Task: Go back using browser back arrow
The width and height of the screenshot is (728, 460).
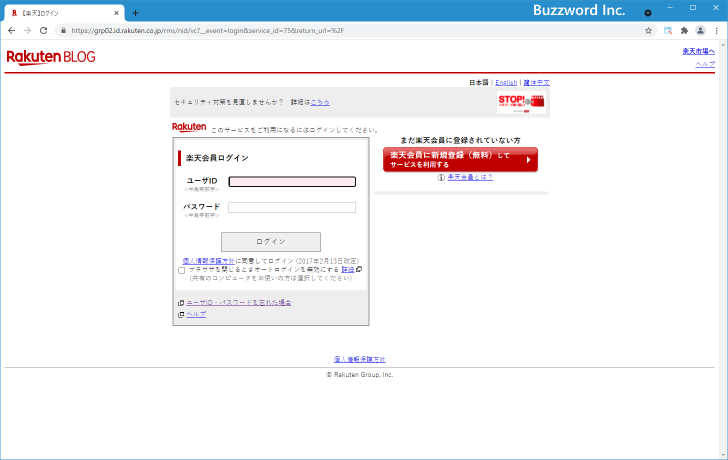Action: coord(12,31)
